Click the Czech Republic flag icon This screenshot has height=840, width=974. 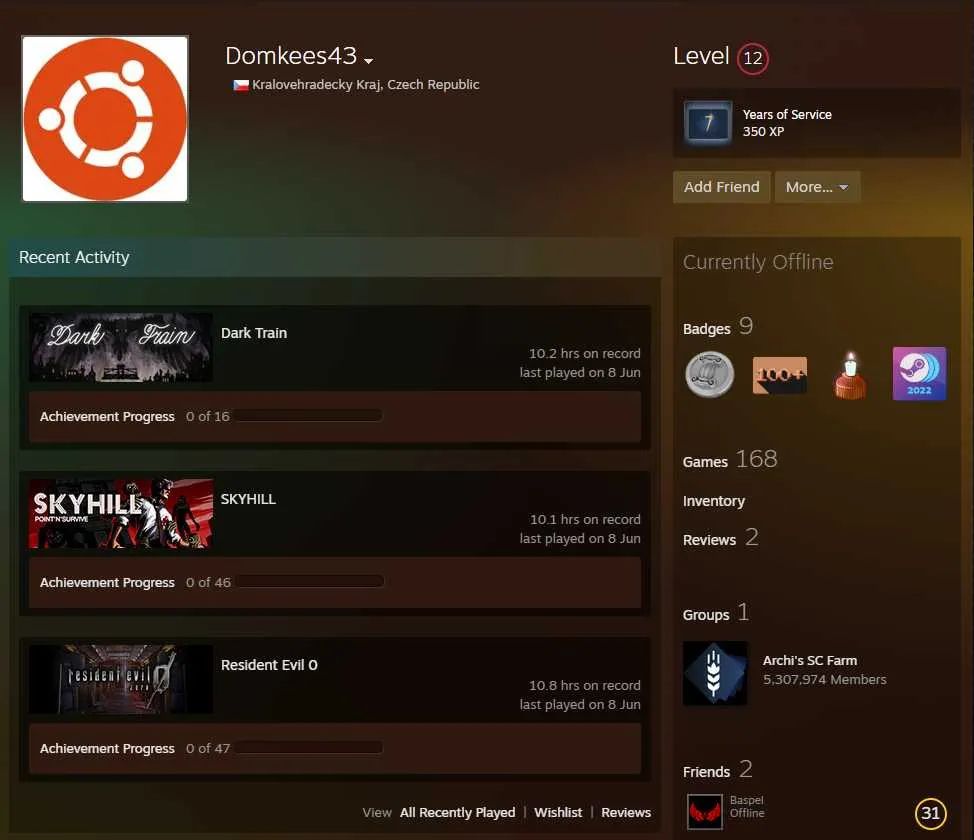pyautogui.click(x=241, y=85)
